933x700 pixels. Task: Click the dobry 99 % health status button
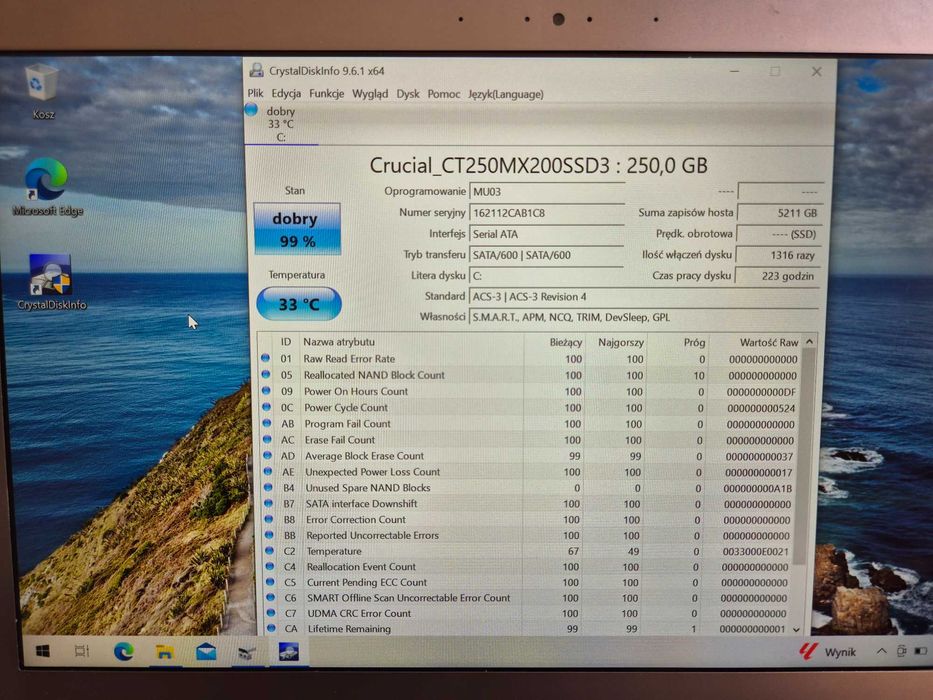297,229
